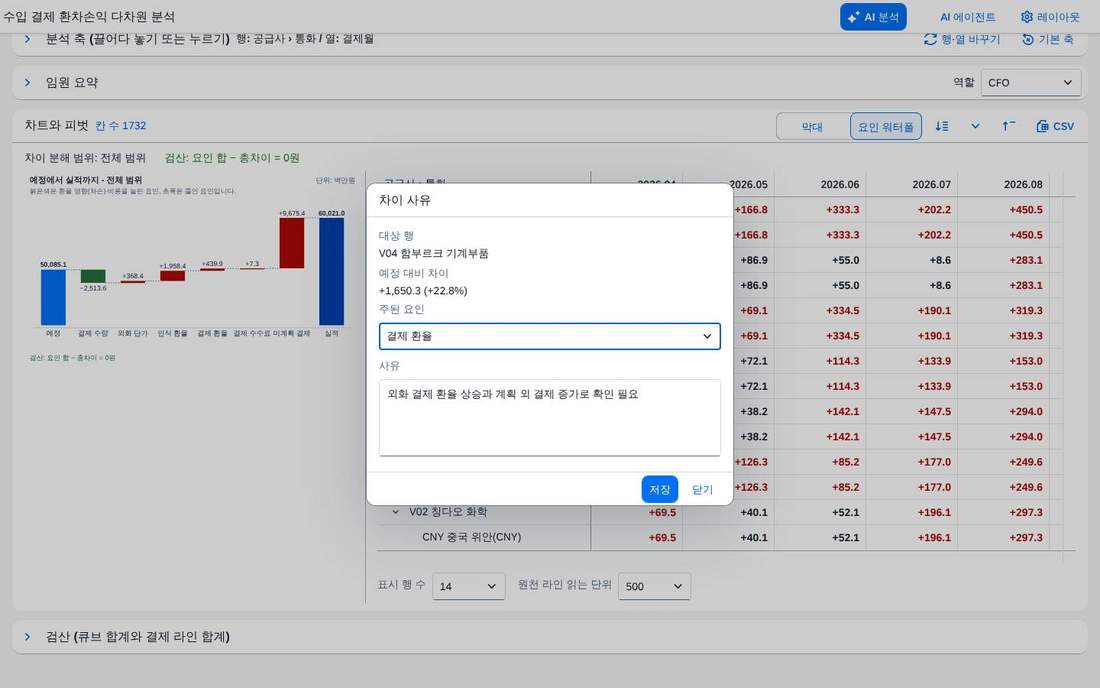Click the red 인식 환율 bar
Viewport: 1100px width, 688px height.
pyautogui.click(x=173, y=276)
